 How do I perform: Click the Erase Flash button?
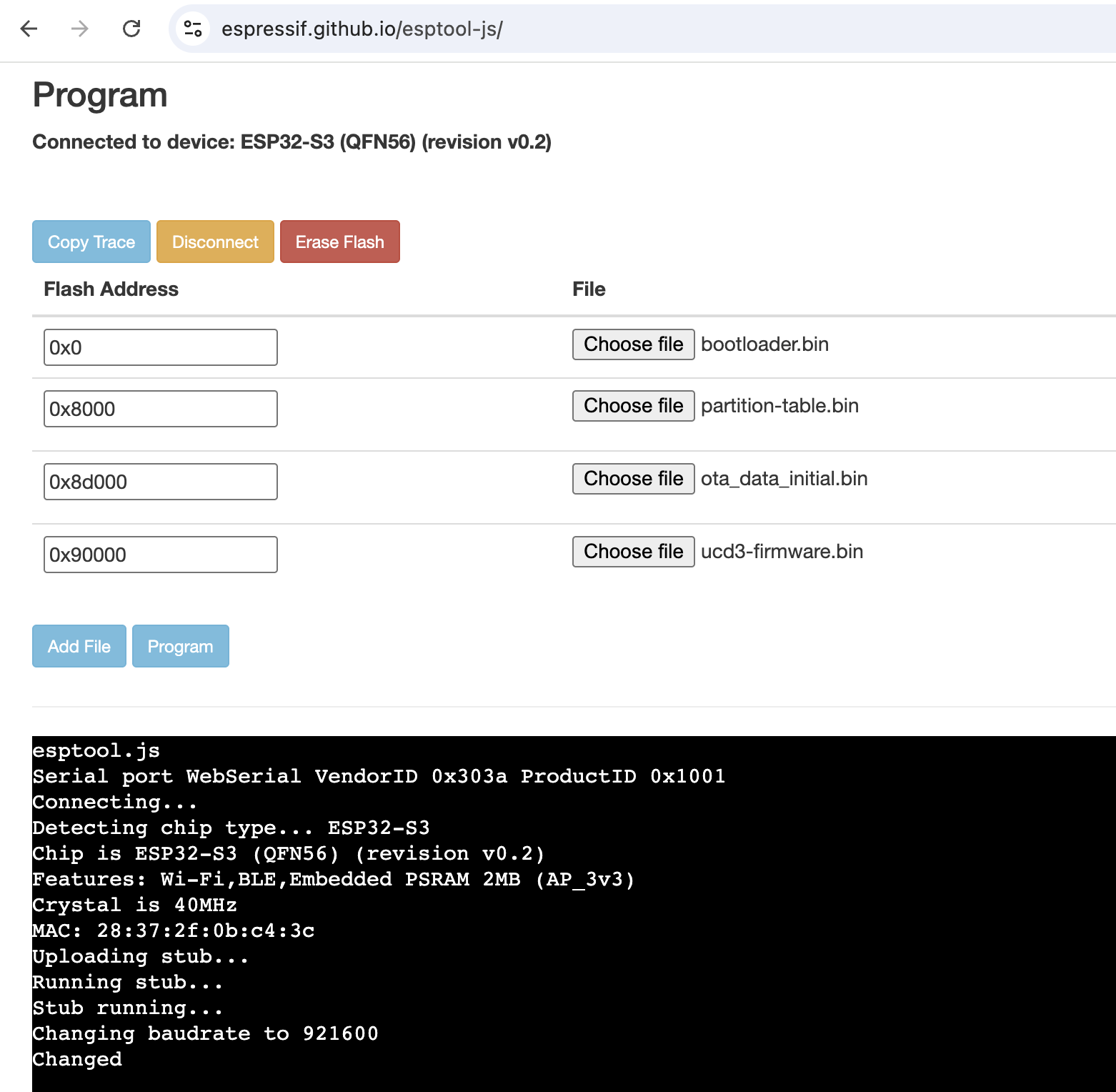click(339, 242)
